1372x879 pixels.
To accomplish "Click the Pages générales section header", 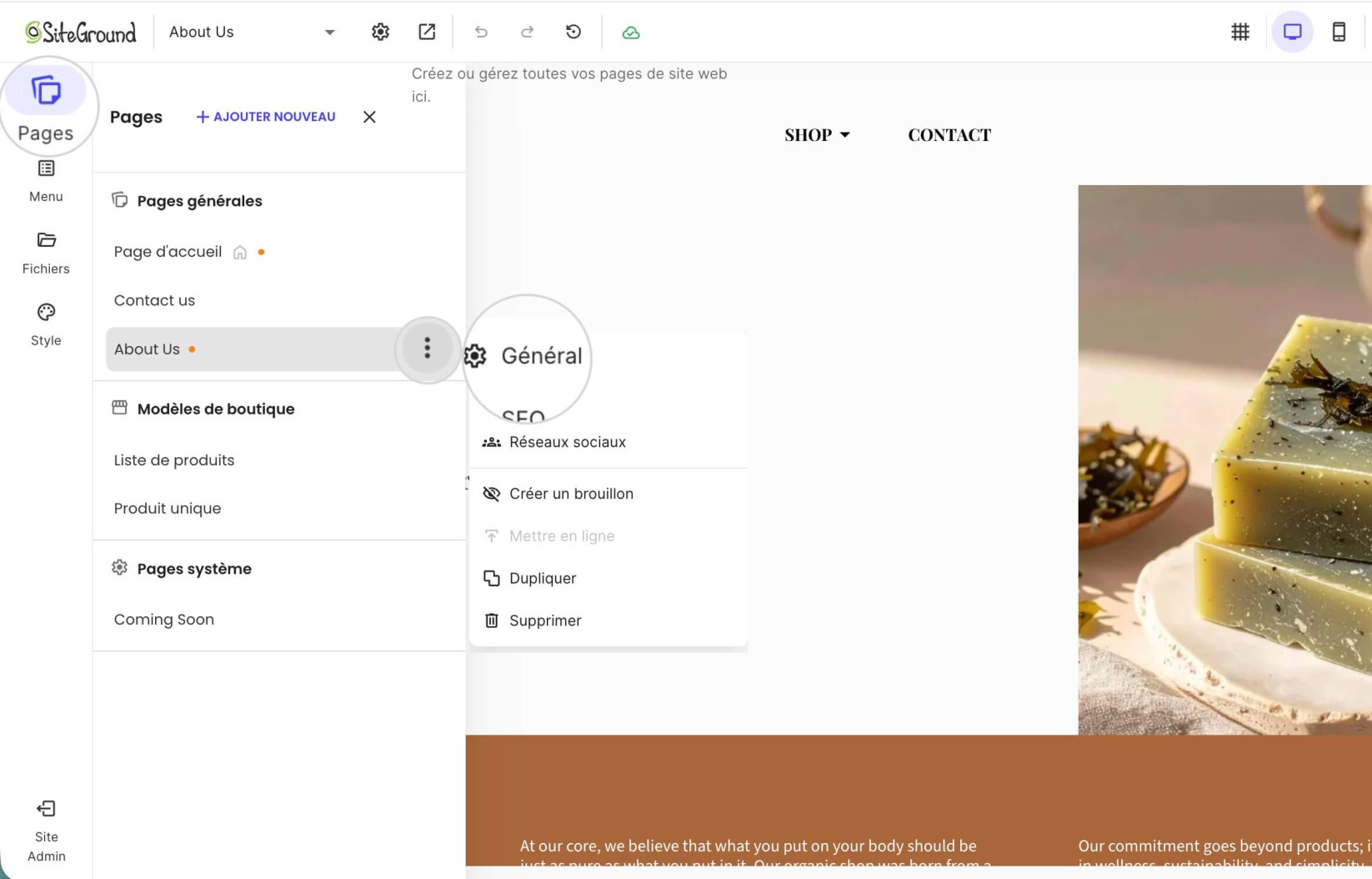I will click(x=199, y=201).
